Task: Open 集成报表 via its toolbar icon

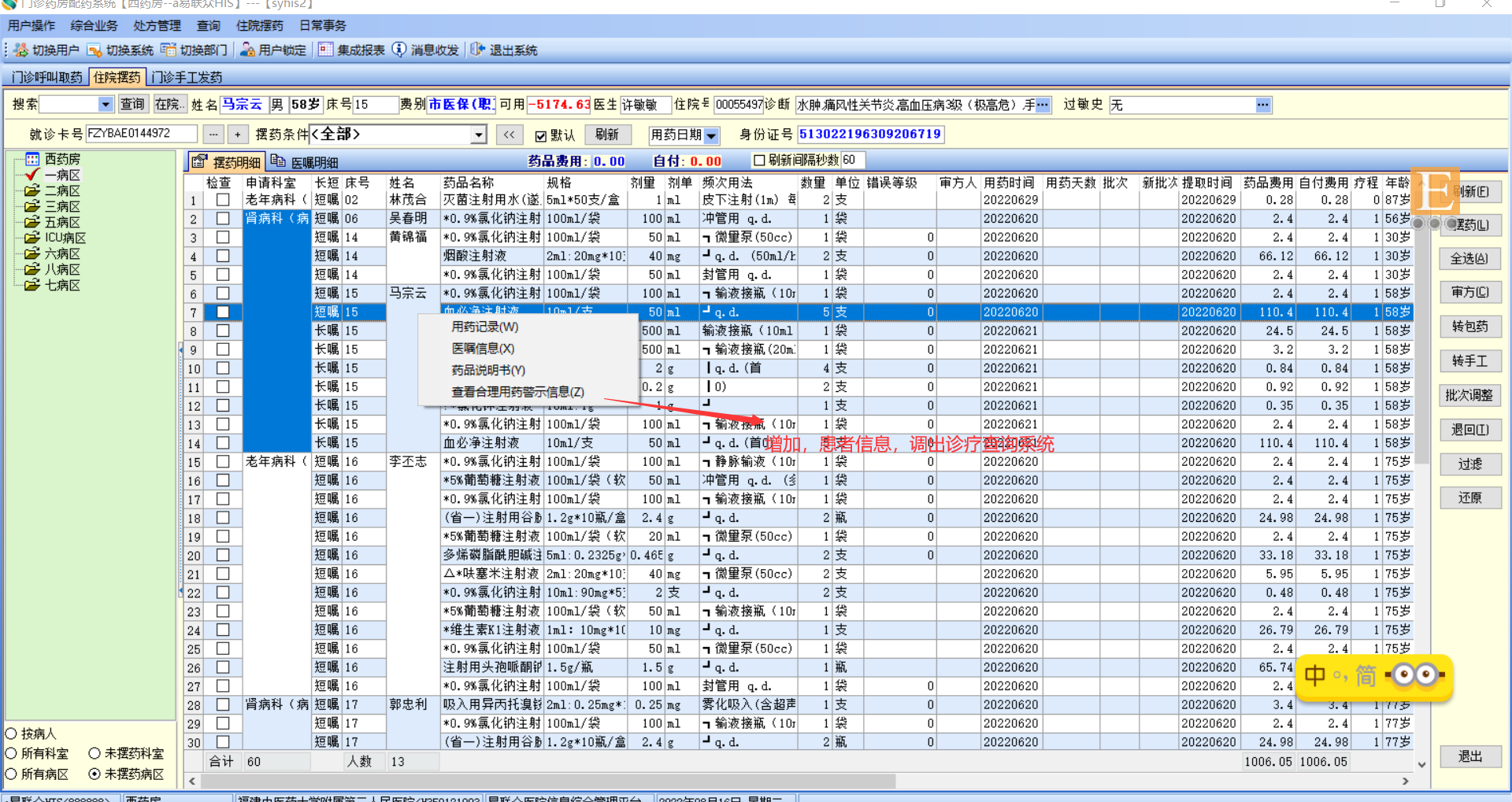Action: 326,50
